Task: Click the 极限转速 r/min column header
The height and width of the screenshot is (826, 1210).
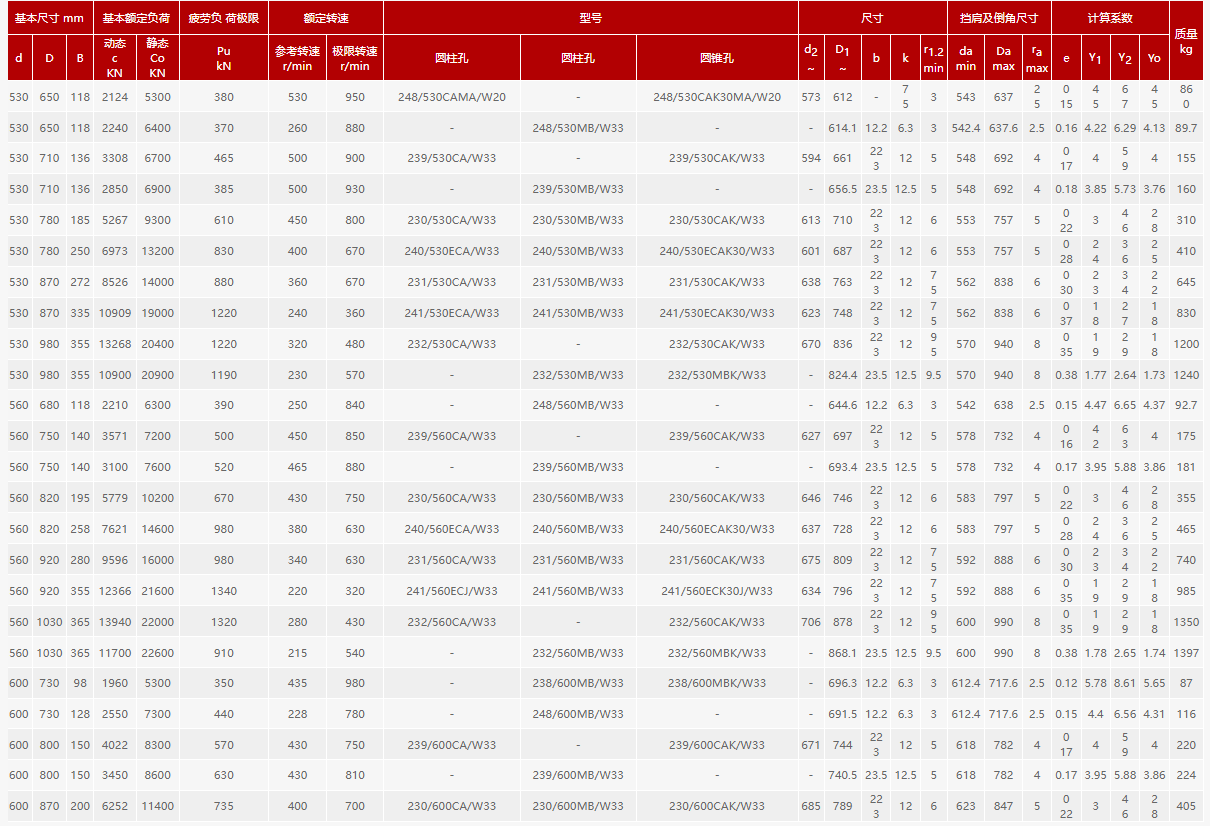Action: pos(355,58)
